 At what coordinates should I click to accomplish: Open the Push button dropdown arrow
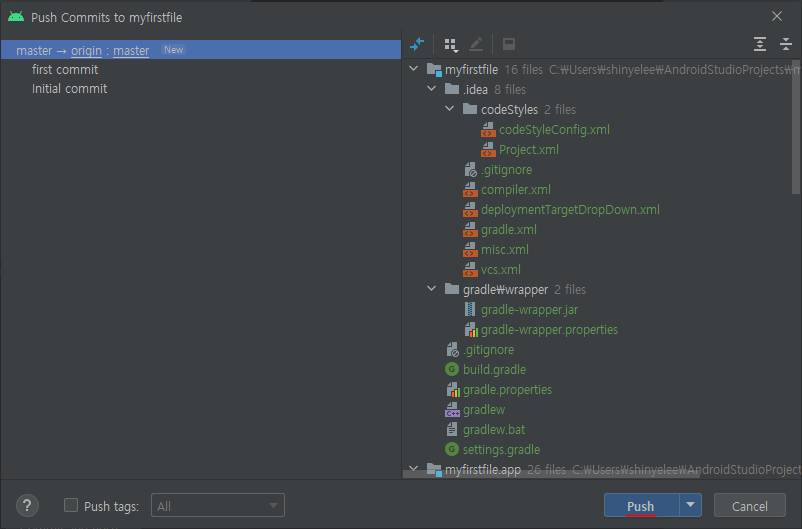(x=690, y=505)
